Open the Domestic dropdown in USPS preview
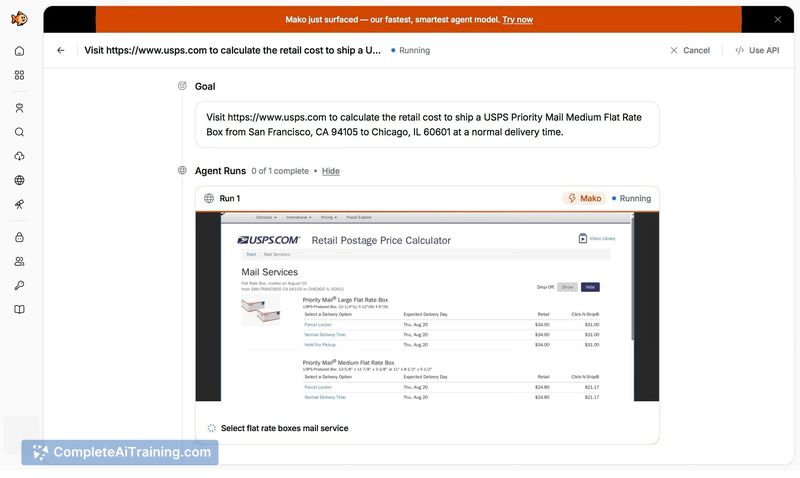This screenshot has height=478, width=800. click(266, 217)
